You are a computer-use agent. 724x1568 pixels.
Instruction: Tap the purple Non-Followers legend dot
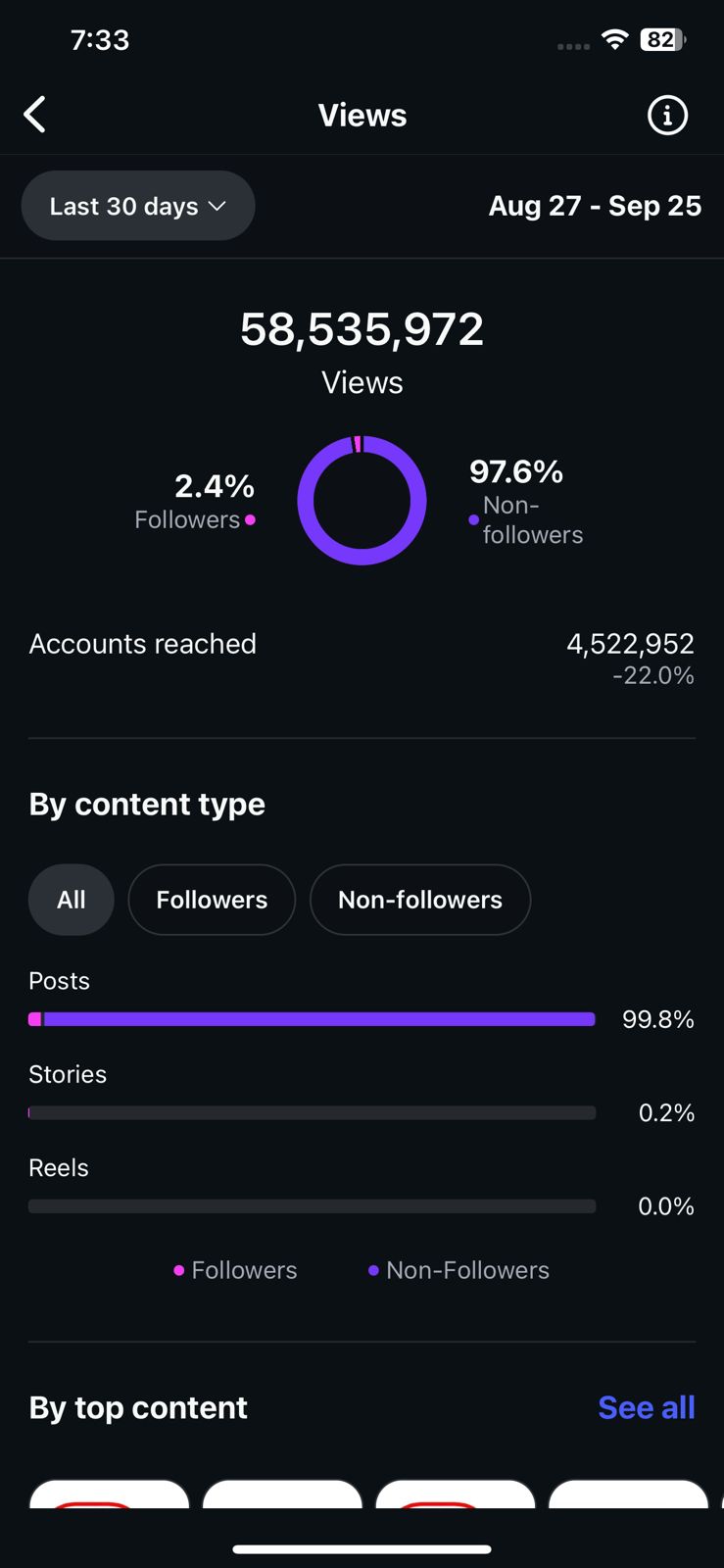pyautogui.click(x=373, y=1270)
